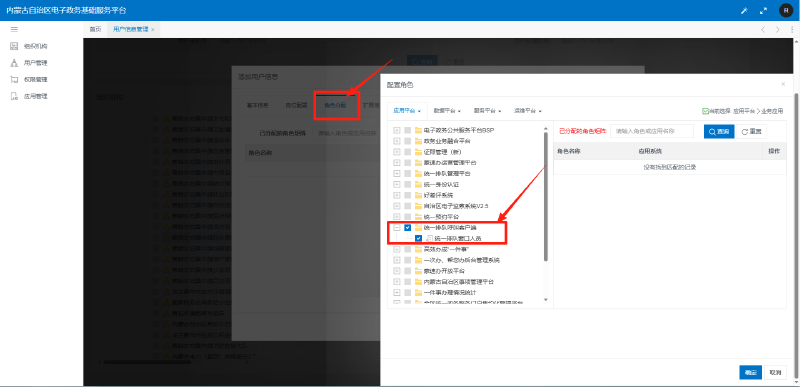Image resolution: width=800 pixels, height=387 pixels.
Task: Check the 一件事办理情况统计 checkbox
Action: tap(408, 293)
